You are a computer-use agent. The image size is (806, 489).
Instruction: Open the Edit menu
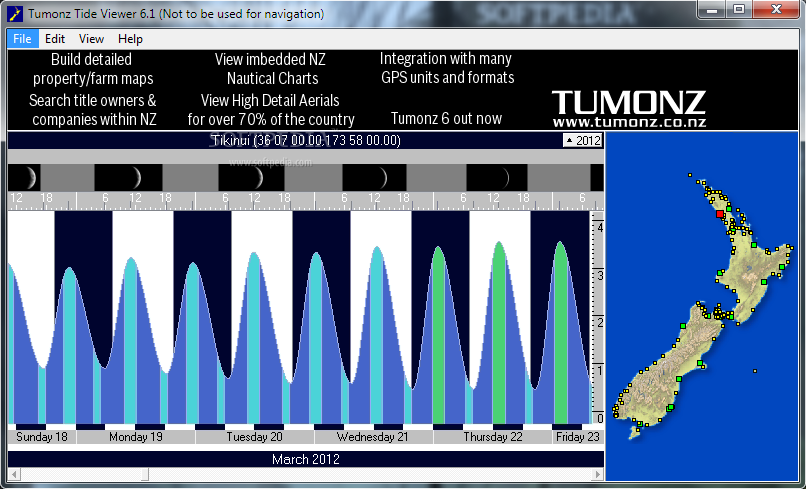[54, 39]
